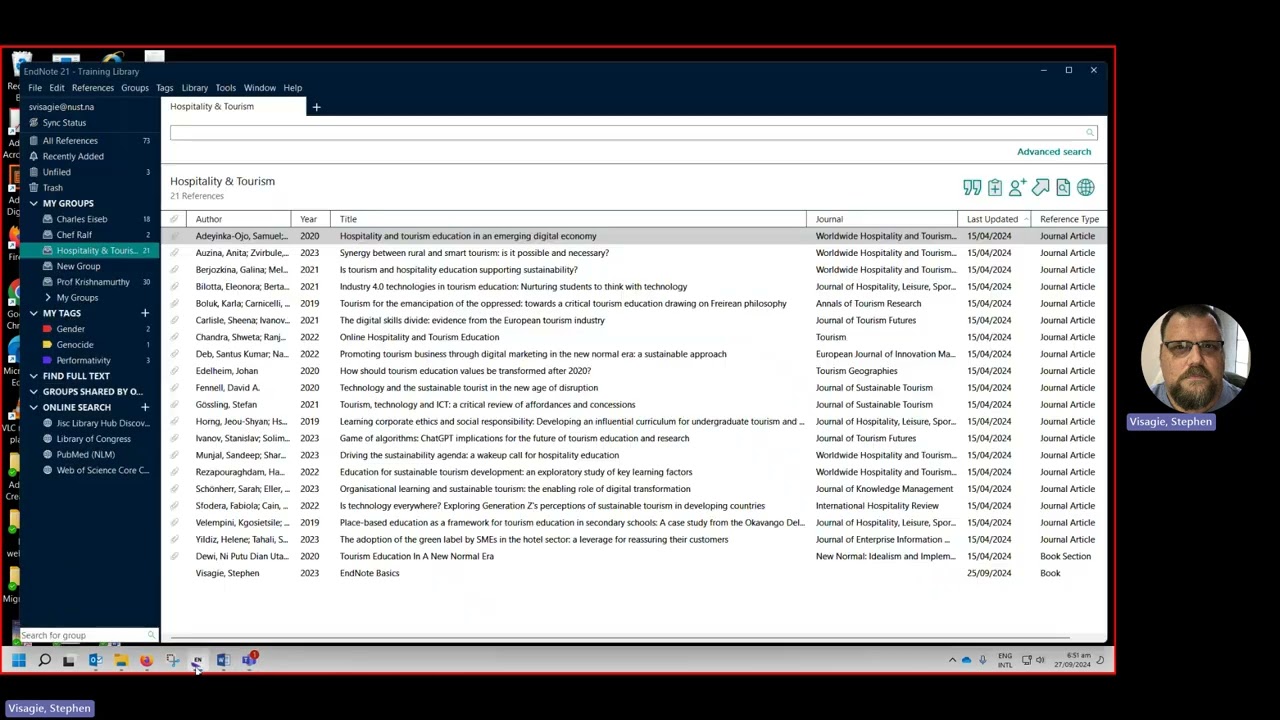
Task: Add a new tag with MY TAGS plus
Action: (145, 314)
